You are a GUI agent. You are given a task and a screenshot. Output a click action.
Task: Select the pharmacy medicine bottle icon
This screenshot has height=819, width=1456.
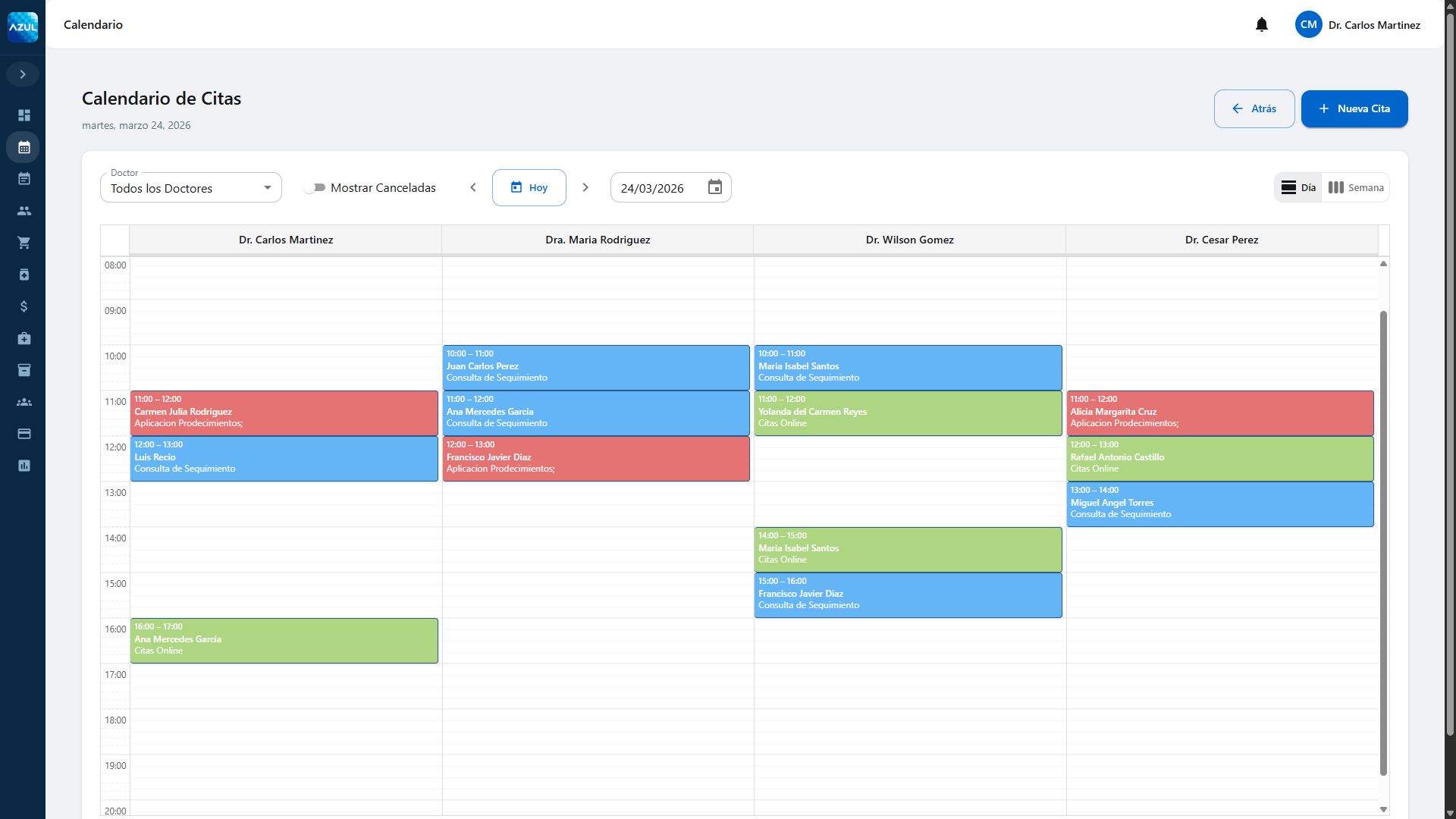tap(24, 275)
